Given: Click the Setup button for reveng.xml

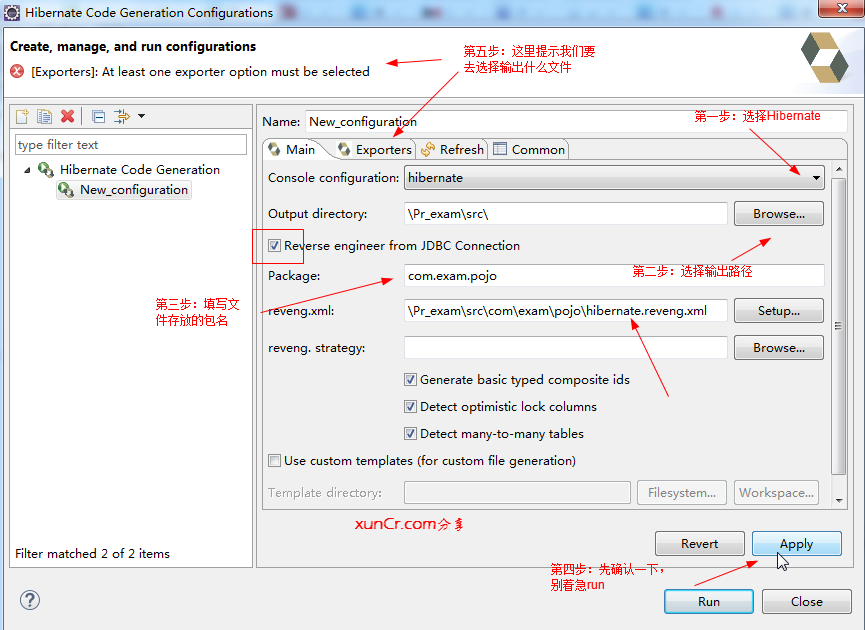Looking at the screenshot, I should (x=778, y=311).
